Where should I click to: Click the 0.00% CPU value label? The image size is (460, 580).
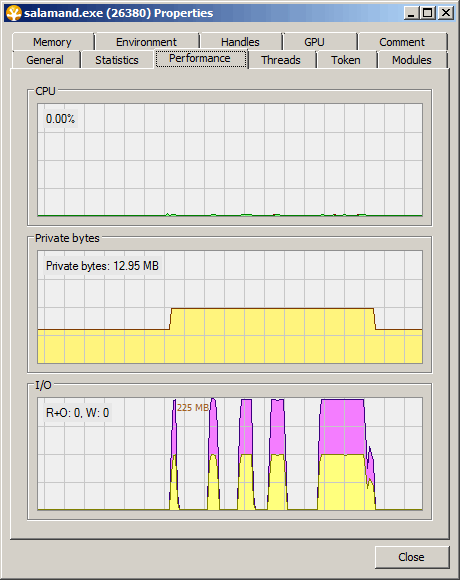tap(60, 119)
